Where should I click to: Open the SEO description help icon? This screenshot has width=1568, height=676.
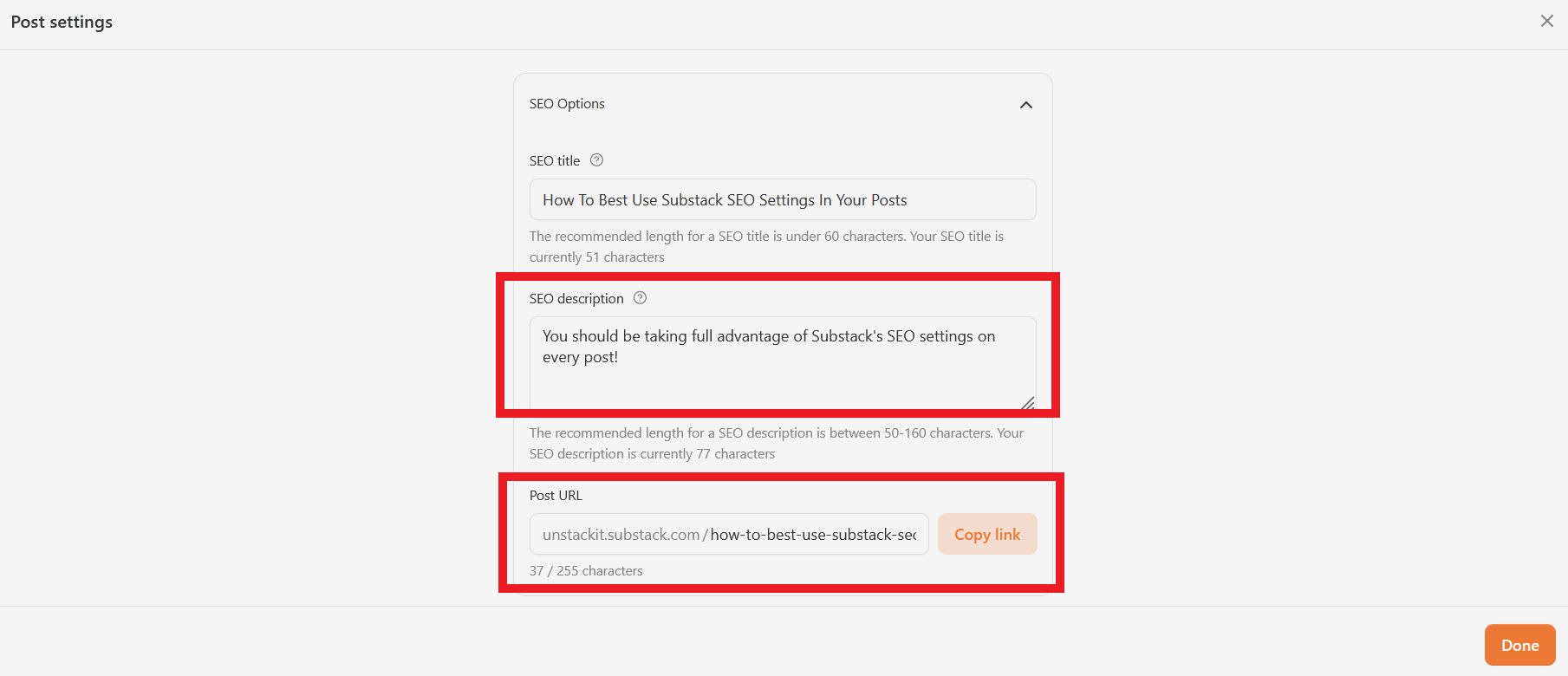[x=640, y=298]
